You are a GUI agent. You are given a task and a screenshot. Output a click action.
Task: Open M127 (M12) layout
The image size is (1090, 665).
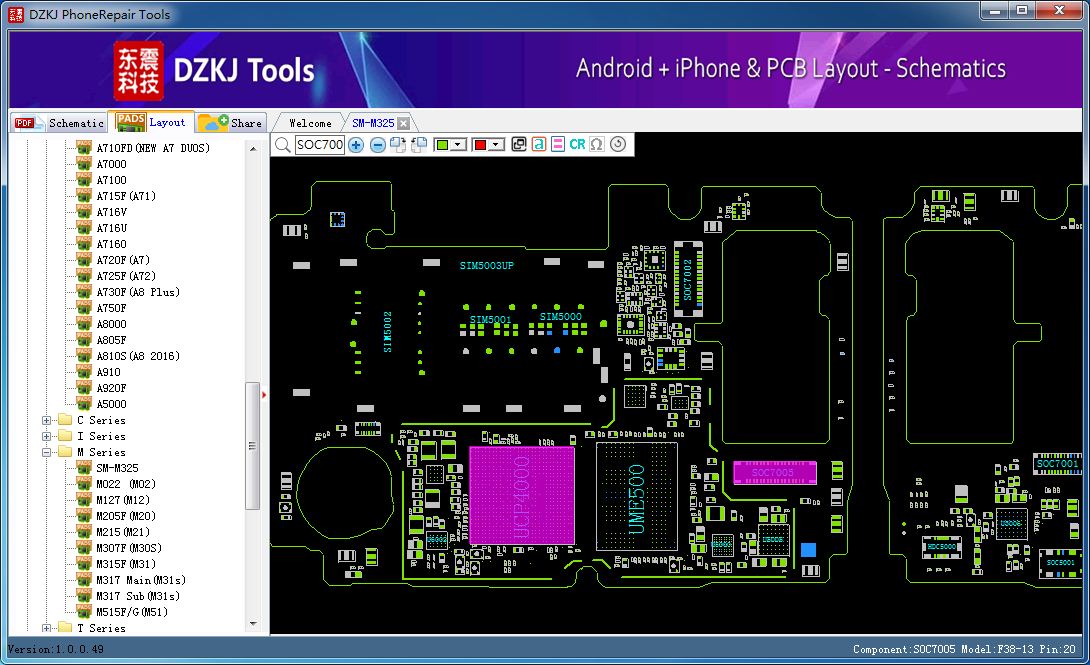[122, 500]
